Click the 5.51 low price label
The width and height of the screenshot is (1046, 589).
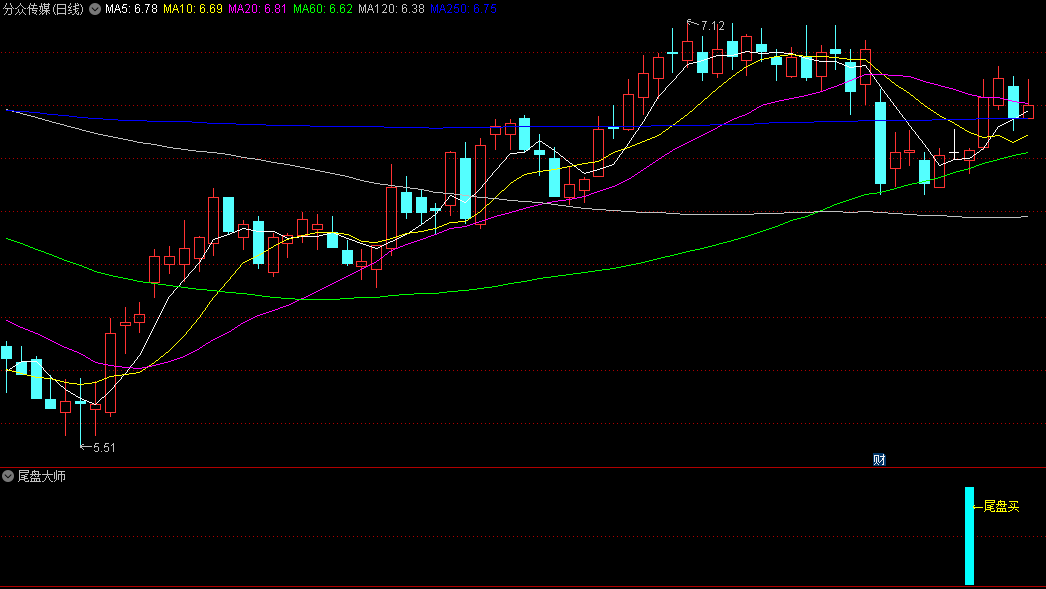point(104,448)
